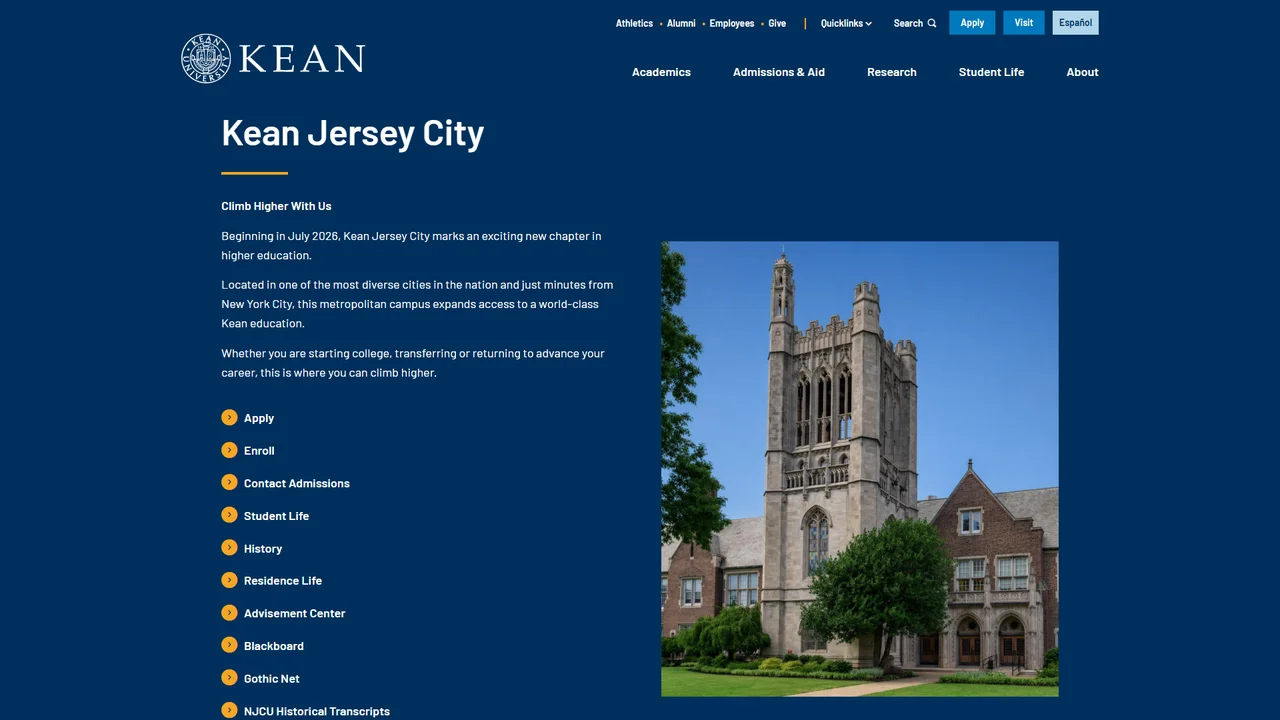This screenshot has height=720, width=1280.
Task: Open the Enroll text link
Action: pyautogui.click(x=259, y=451)
